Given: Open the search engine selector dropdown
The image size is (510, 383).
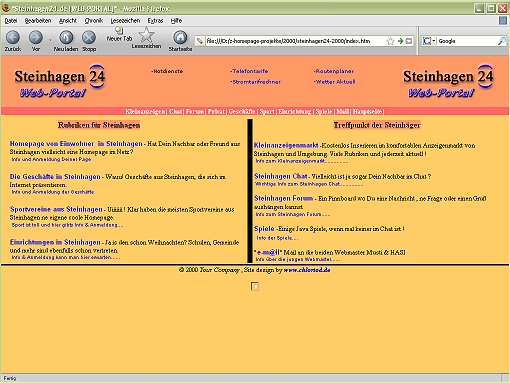Looking at the screenshot, I should click(429, 41).
